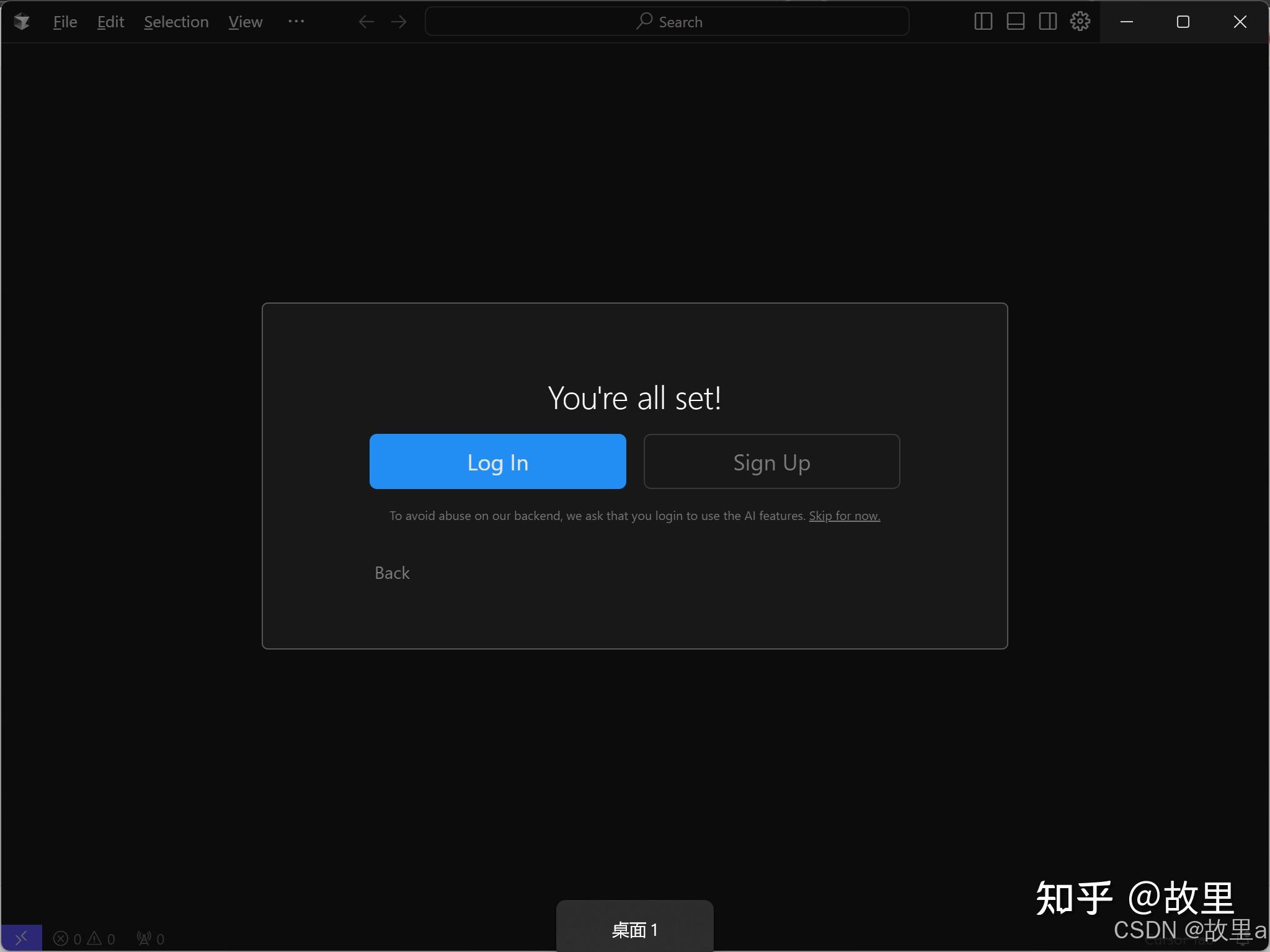
Task: Click the go forward arrow
Action: coord(399,22)
